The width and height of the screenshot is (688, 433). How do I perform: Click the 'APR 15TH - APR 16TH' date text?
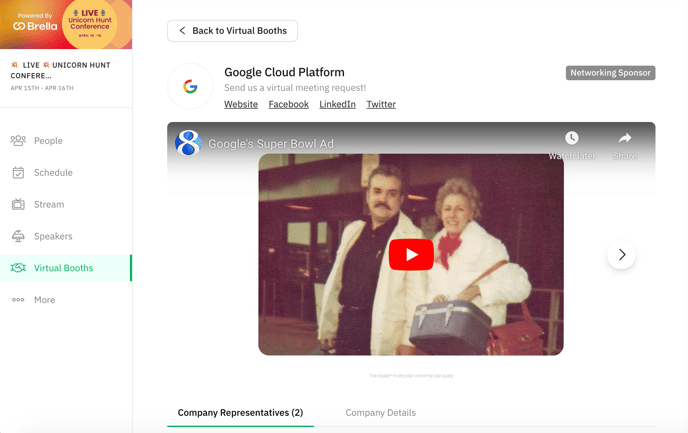[x=42, y=88]
